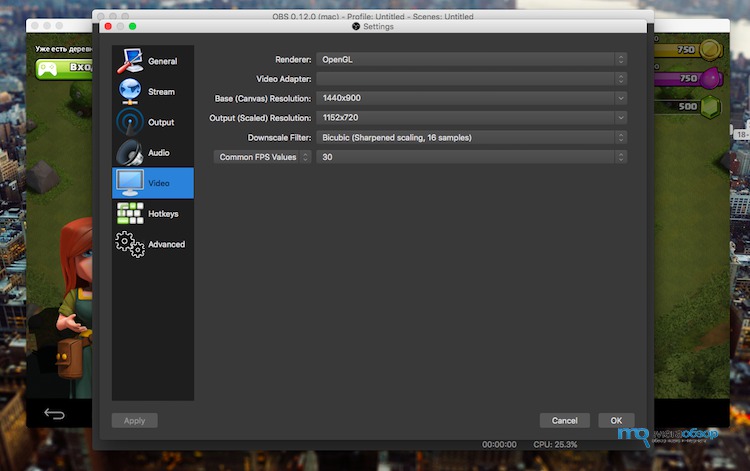Open the Hotkeys keyboard icon
The width and height of the screenshot is (750, 471).
click(x=130, y=213)
